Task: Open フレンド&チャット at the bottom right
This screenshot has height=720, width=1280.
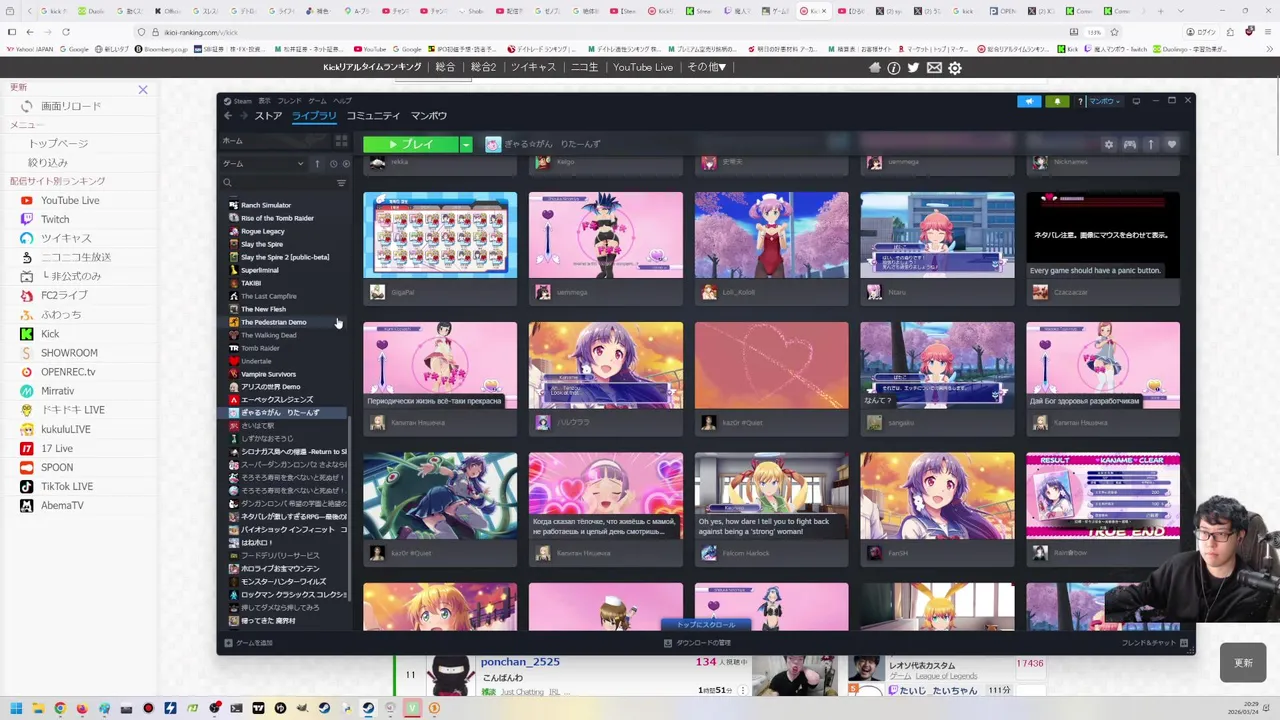Action: point(1154,643)
